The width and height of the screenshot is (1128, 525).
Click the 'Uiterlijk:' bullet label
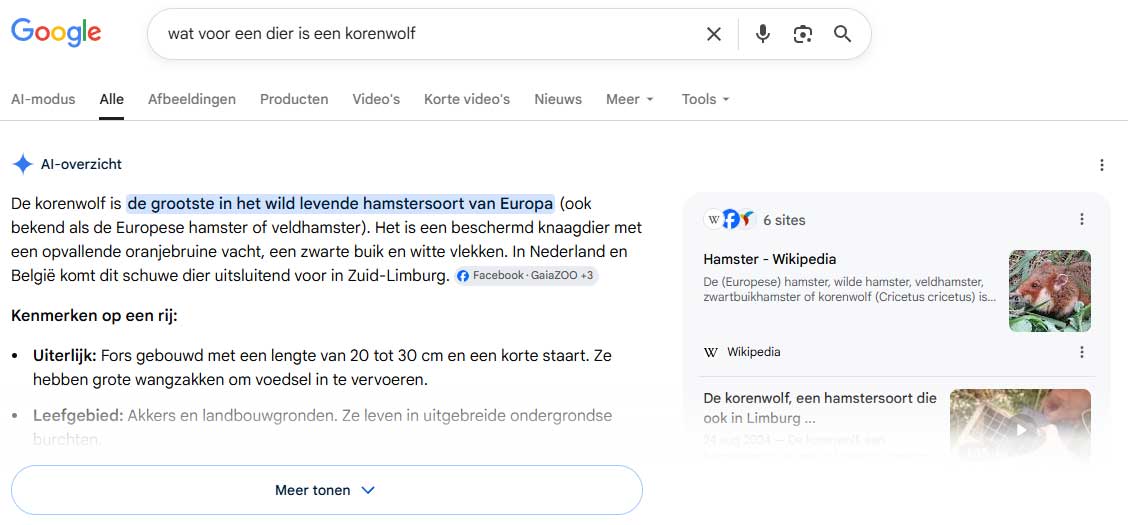[65, 355]
